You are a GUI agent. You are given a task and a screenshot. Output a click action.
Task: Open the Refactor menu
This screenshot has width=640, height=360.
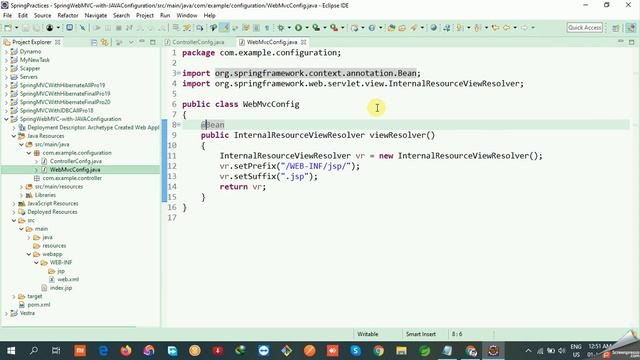point(68,16)
